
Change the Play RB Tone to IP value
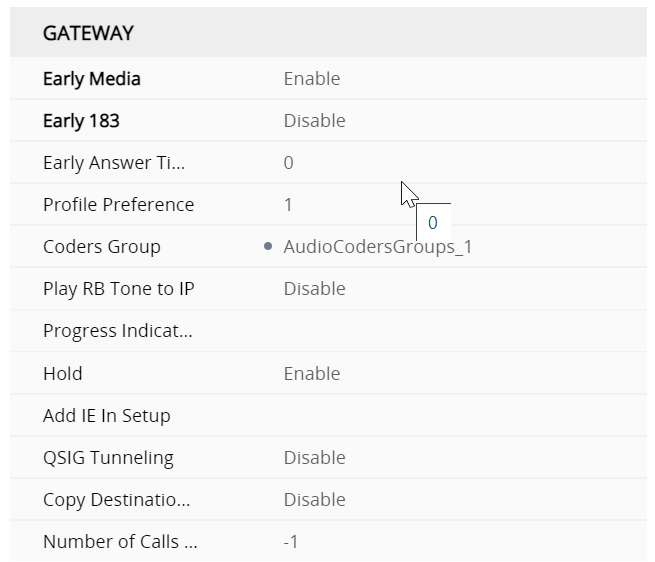[314, 289]
